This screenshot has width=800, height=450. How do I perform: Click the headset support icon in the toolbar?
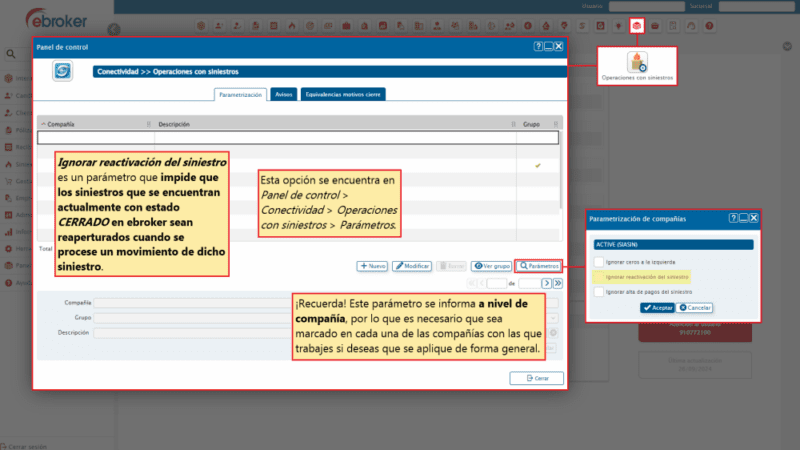691,26
